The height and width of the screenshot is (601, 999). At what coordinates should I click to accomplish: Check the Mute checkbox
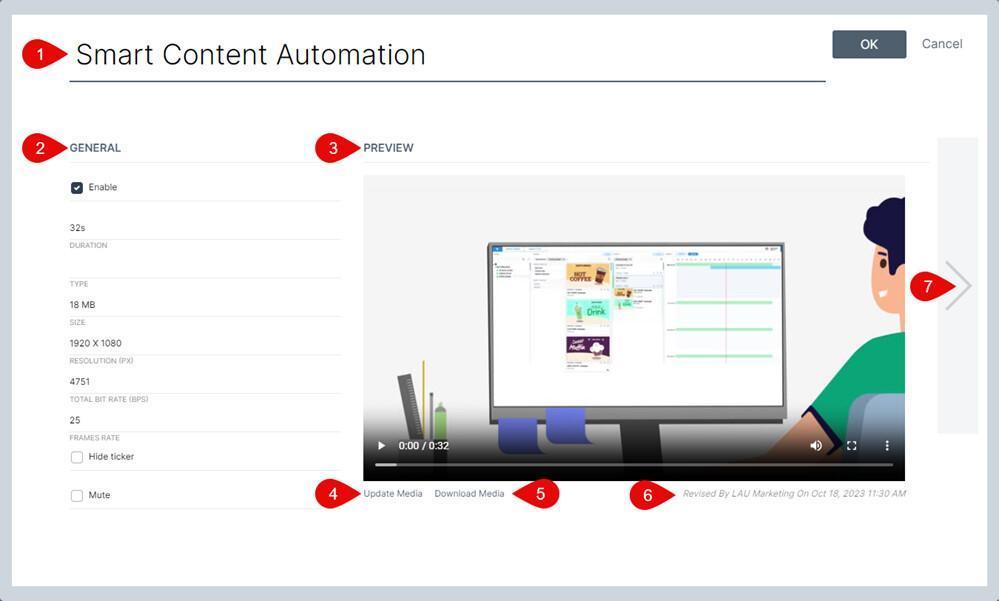pyautogui.click(x=77, y=495)
